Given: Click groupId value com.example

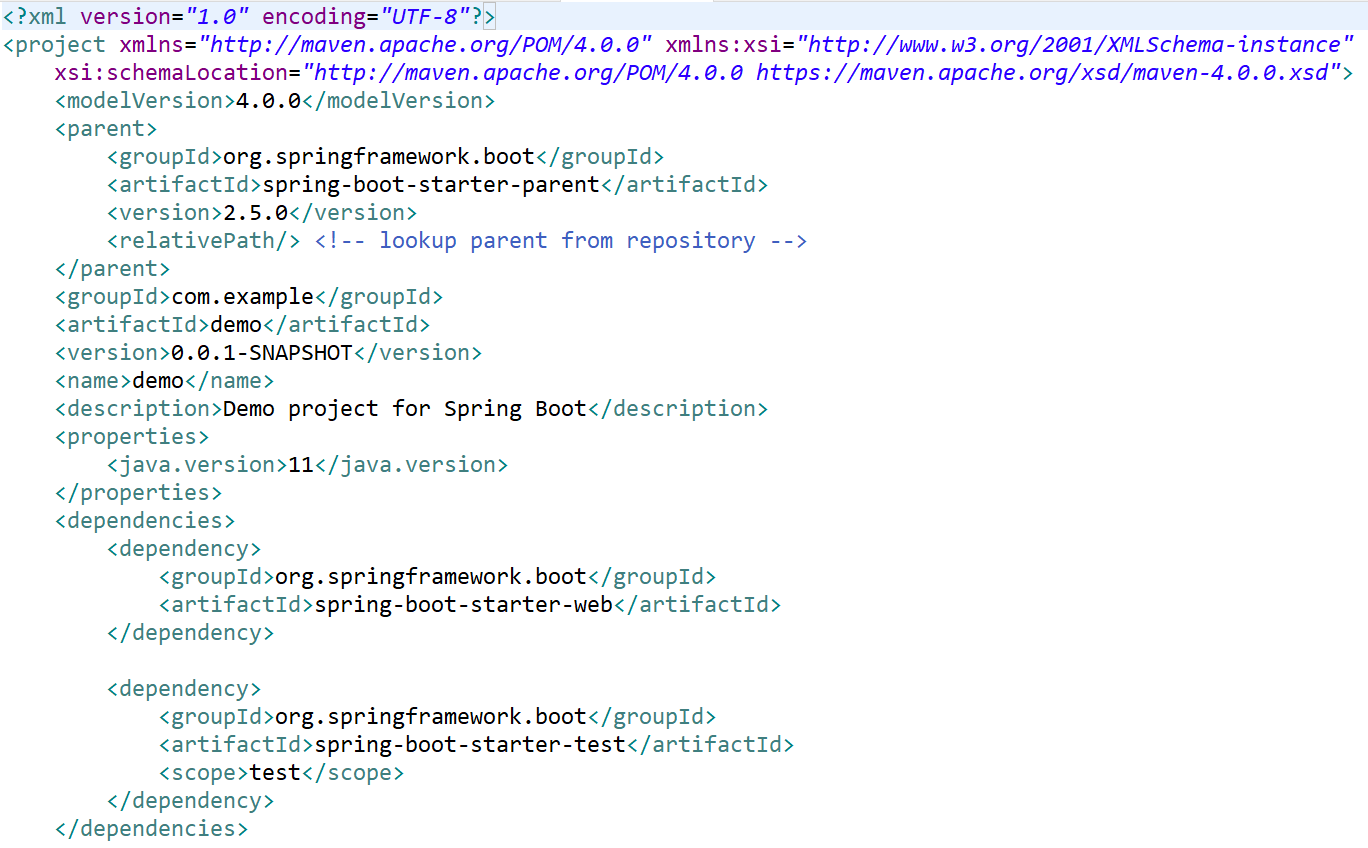Looking at the screenshot, I should click(x=243, y=296).
